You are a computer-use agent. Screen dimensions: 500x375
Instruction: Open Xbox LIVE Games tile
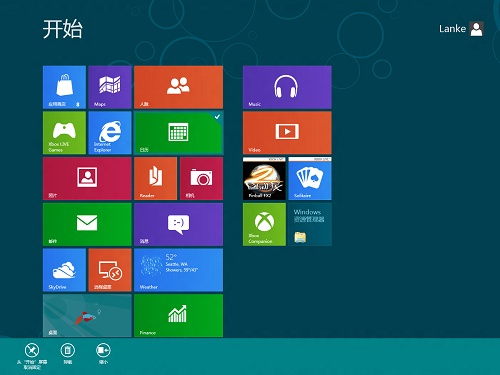pyautogui.click(x=64, y=133)
